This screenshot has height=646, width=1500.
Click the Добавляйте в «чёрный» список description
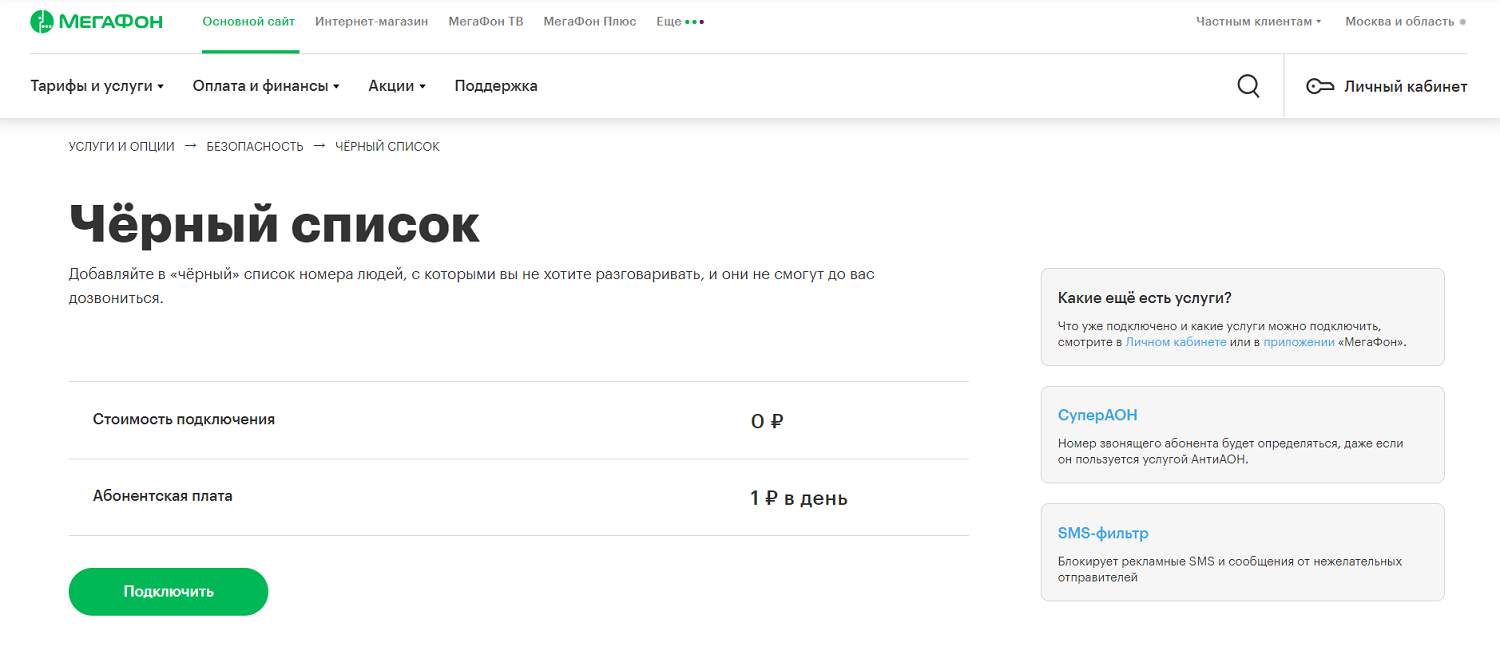pos(472,286)
